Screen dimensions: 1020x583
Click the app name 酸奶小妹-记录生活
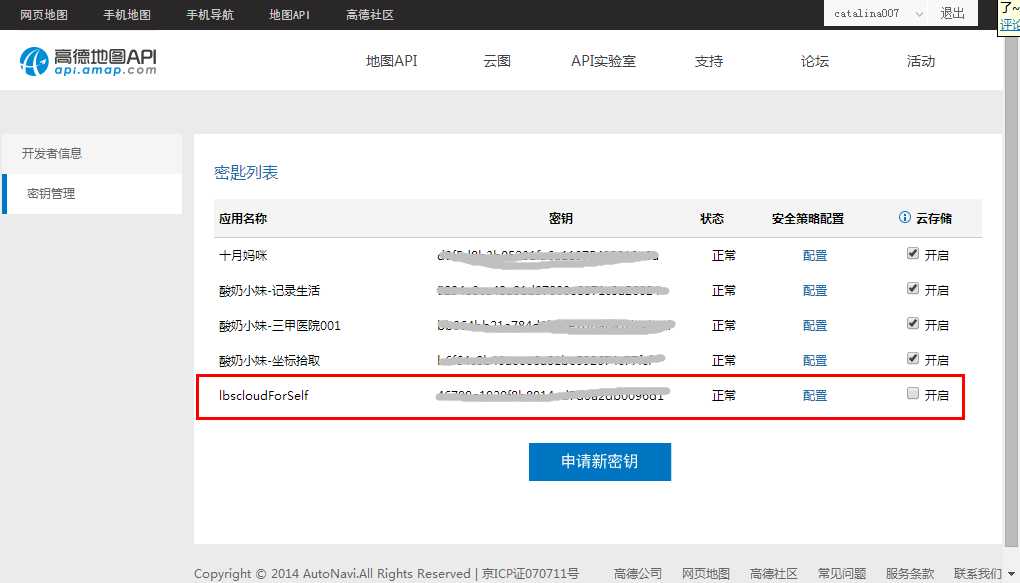(269, 290)
